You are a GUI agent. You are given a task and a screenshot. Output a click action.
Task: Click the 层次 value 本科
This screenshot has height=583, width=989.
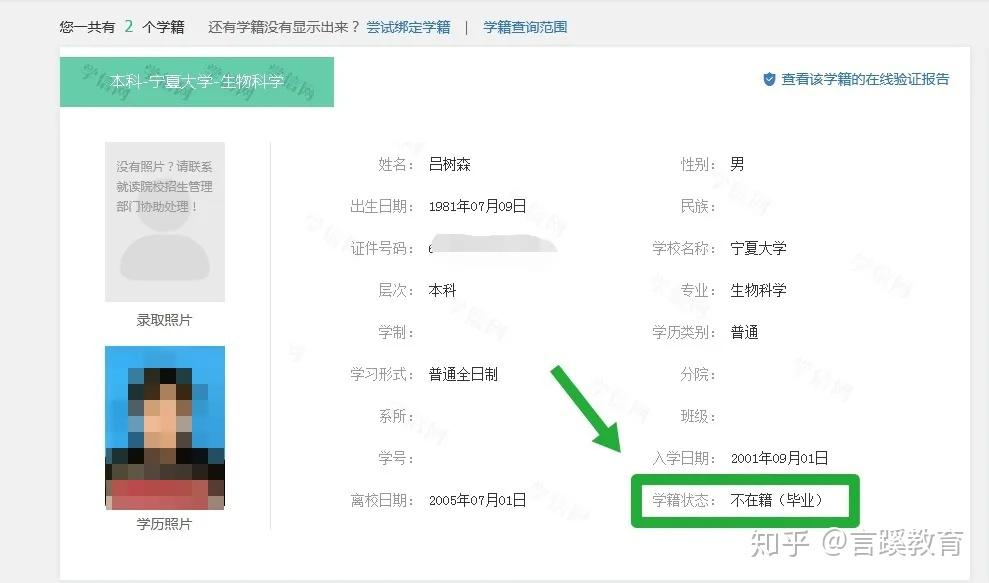pos(442,290)
